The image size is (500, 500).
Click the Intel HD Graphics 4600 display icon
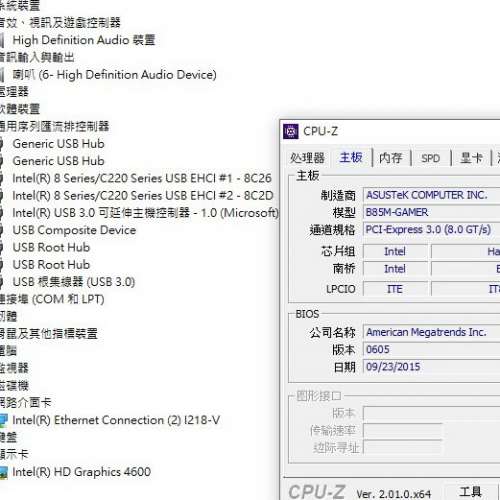coord(3,472)
